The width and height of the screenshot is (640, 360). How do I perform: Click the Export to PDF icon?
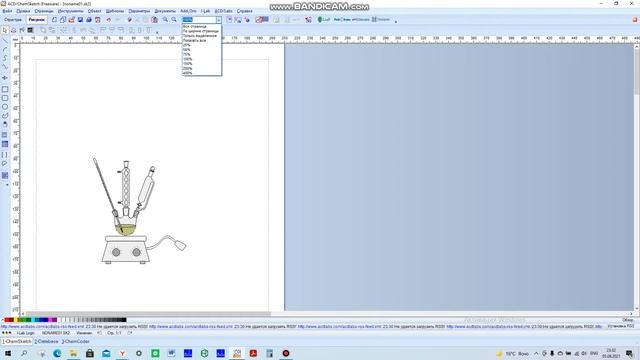(98, 20)
